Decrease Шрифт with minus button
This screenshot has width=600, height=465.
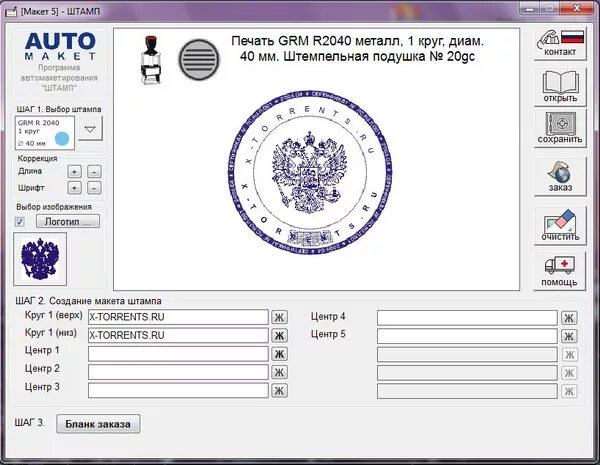pos(94,188)
